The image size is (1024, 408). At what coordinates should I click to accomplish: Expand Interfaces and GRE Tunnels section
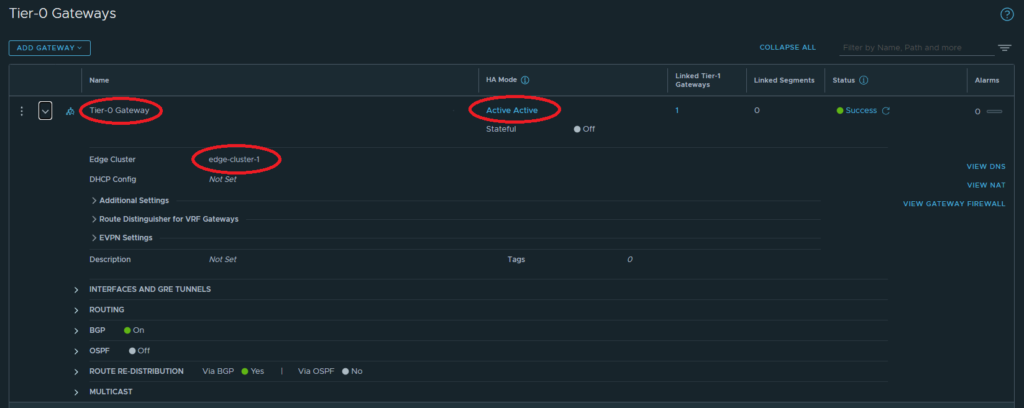[x=77, y=290]
